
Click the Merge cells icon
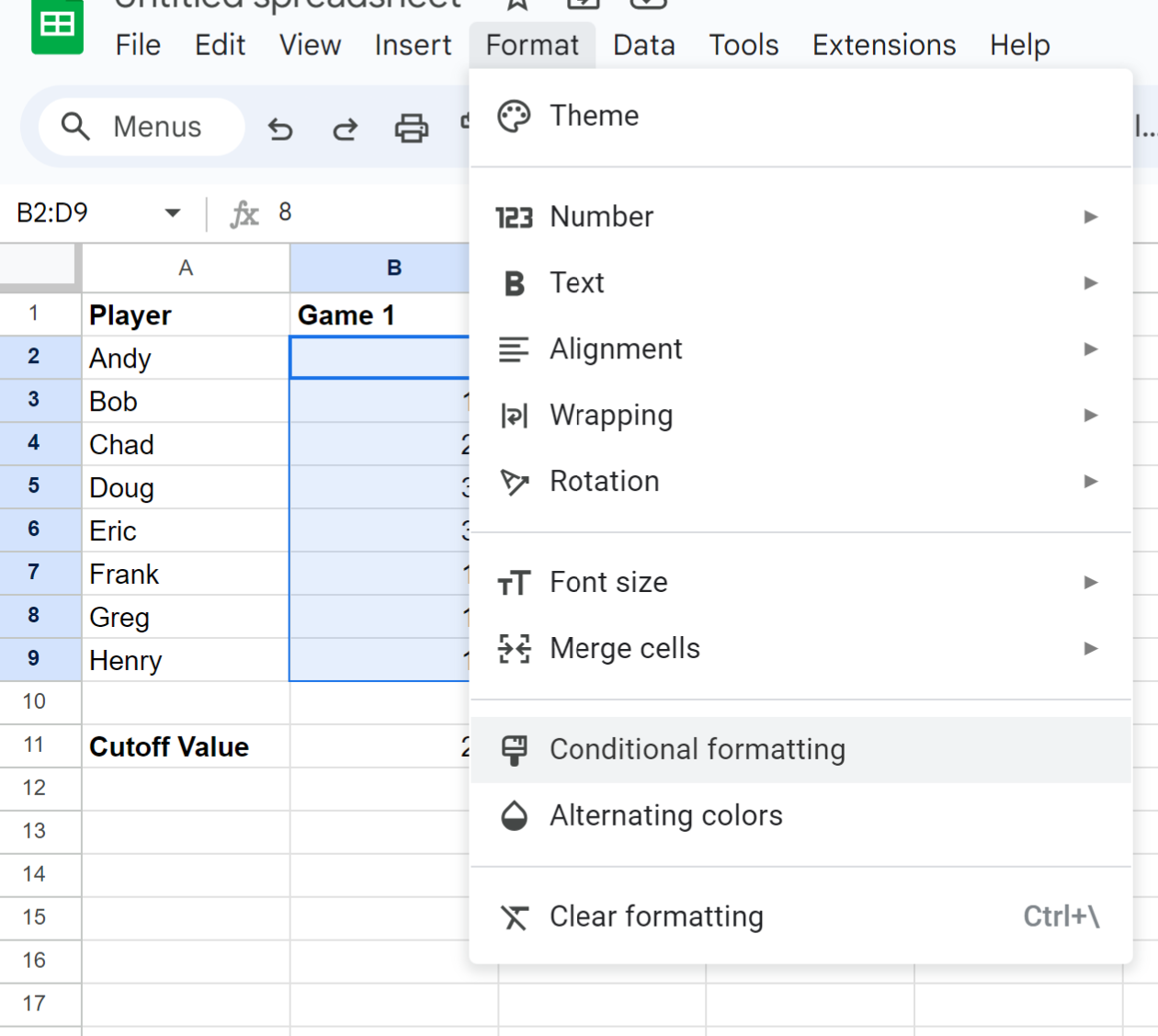[515, 649]
